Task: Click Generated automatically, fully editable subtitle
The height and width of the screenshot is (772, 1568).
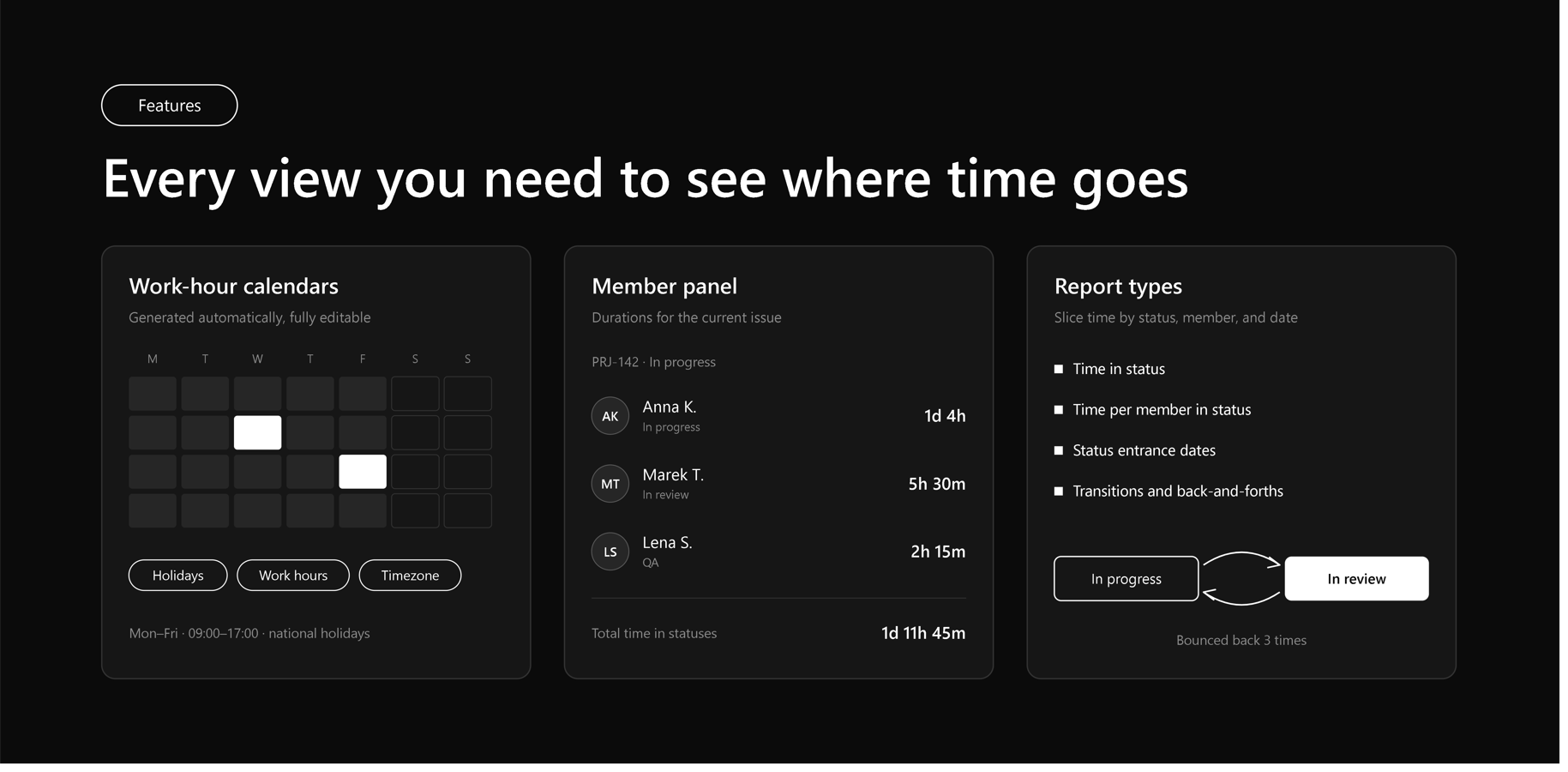Action: coord(249,317)
